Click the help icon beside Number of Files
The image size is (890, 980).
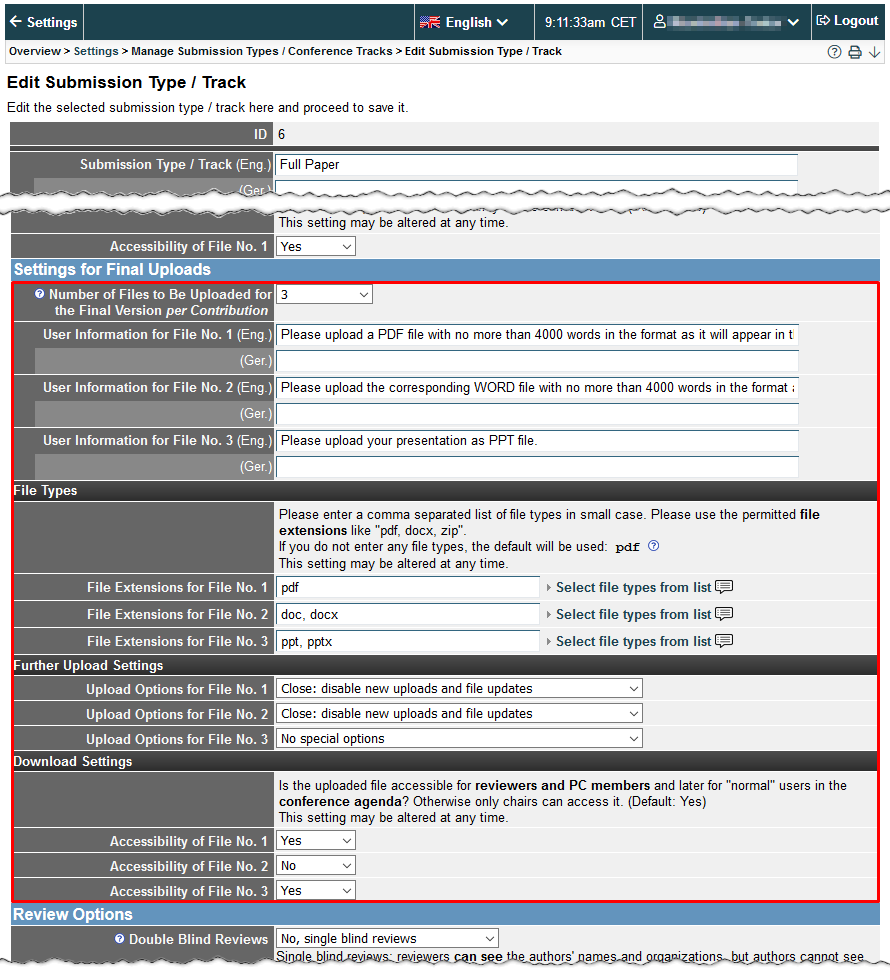coord(39,294)
